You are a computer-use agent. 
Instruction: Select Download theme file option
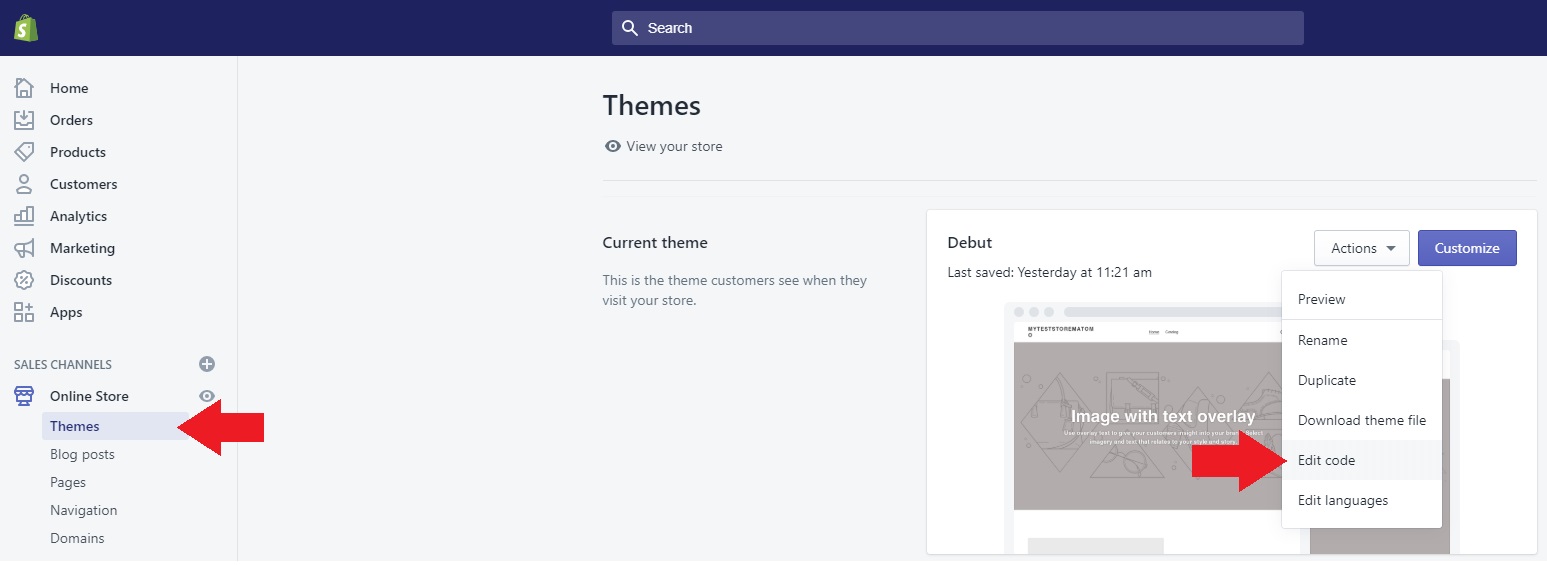[1361, 420]
